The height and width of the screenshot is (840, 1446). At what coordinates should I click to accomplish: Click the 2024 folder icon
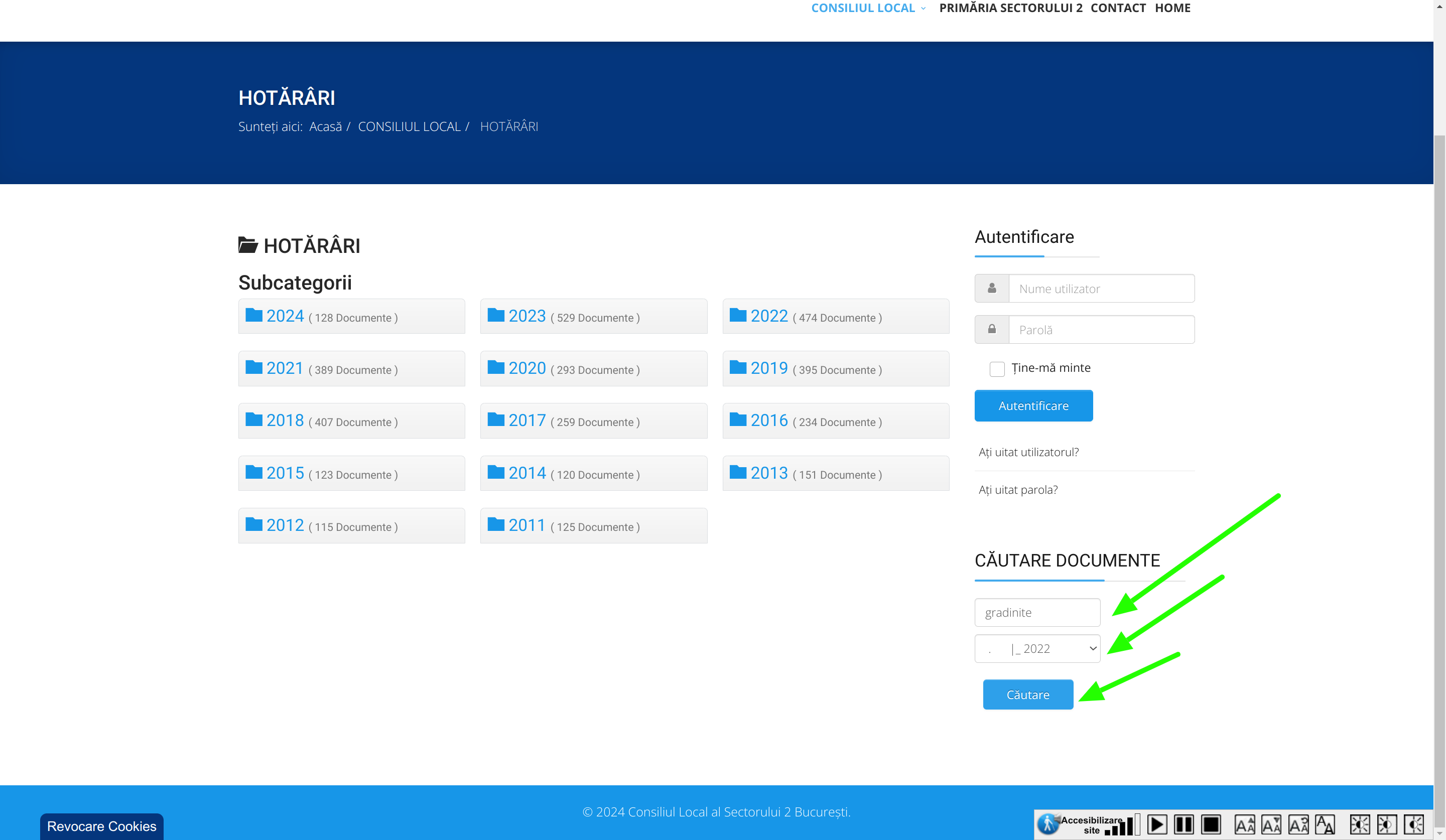pyautogui.click(x=253, y=315)
